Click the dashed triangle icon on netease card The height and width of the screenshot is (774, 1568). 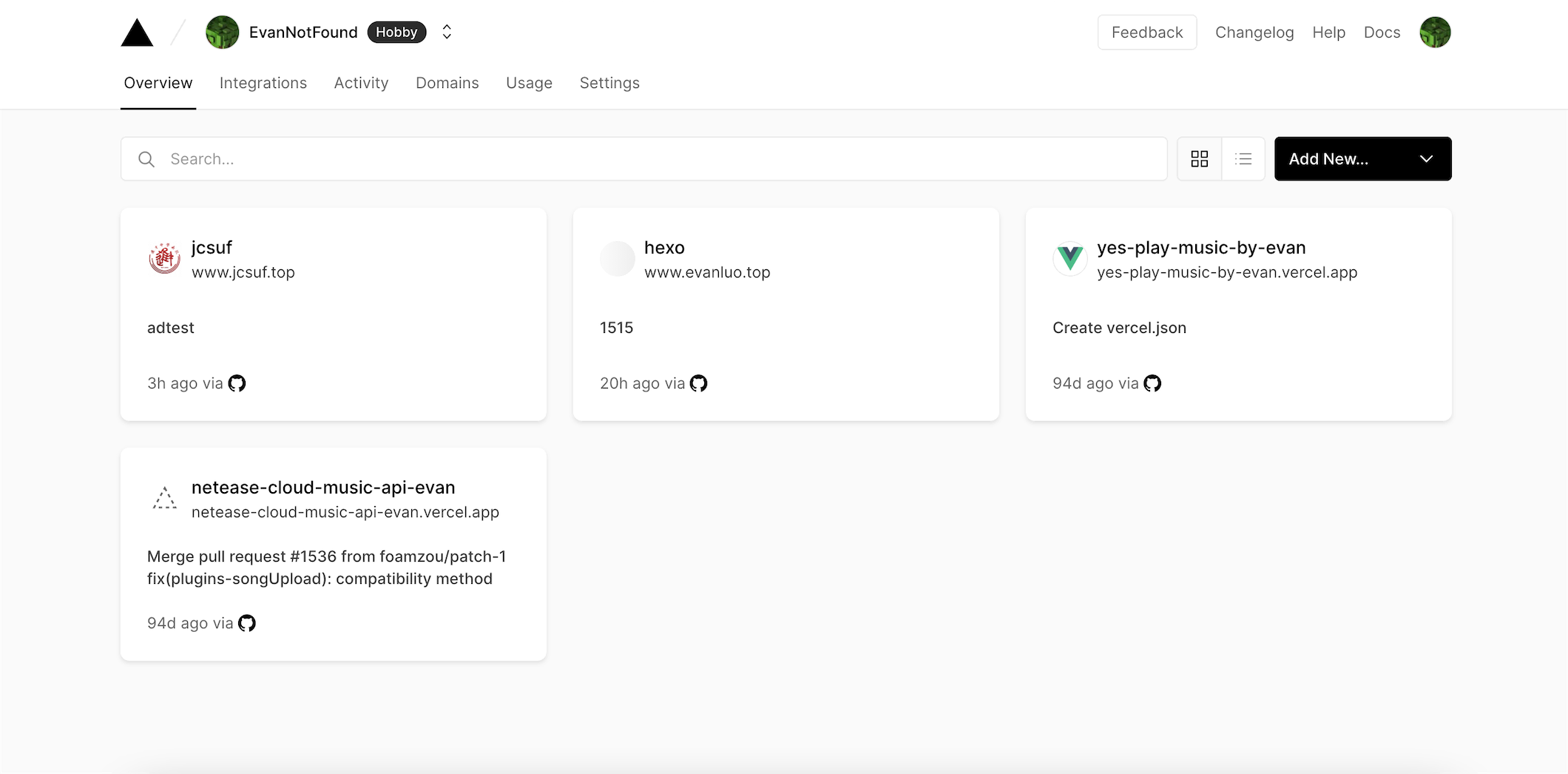[164, 498]
